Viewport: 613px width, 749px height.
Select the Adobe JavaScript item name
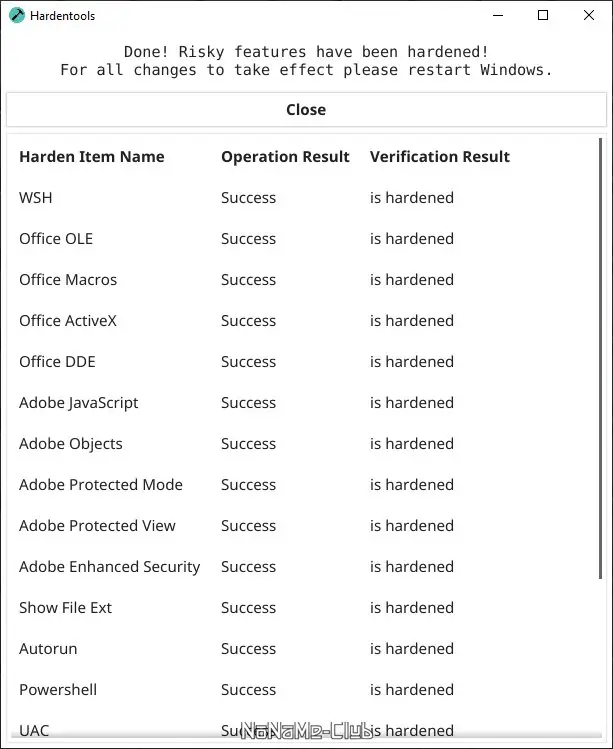[x=78, y=403]
